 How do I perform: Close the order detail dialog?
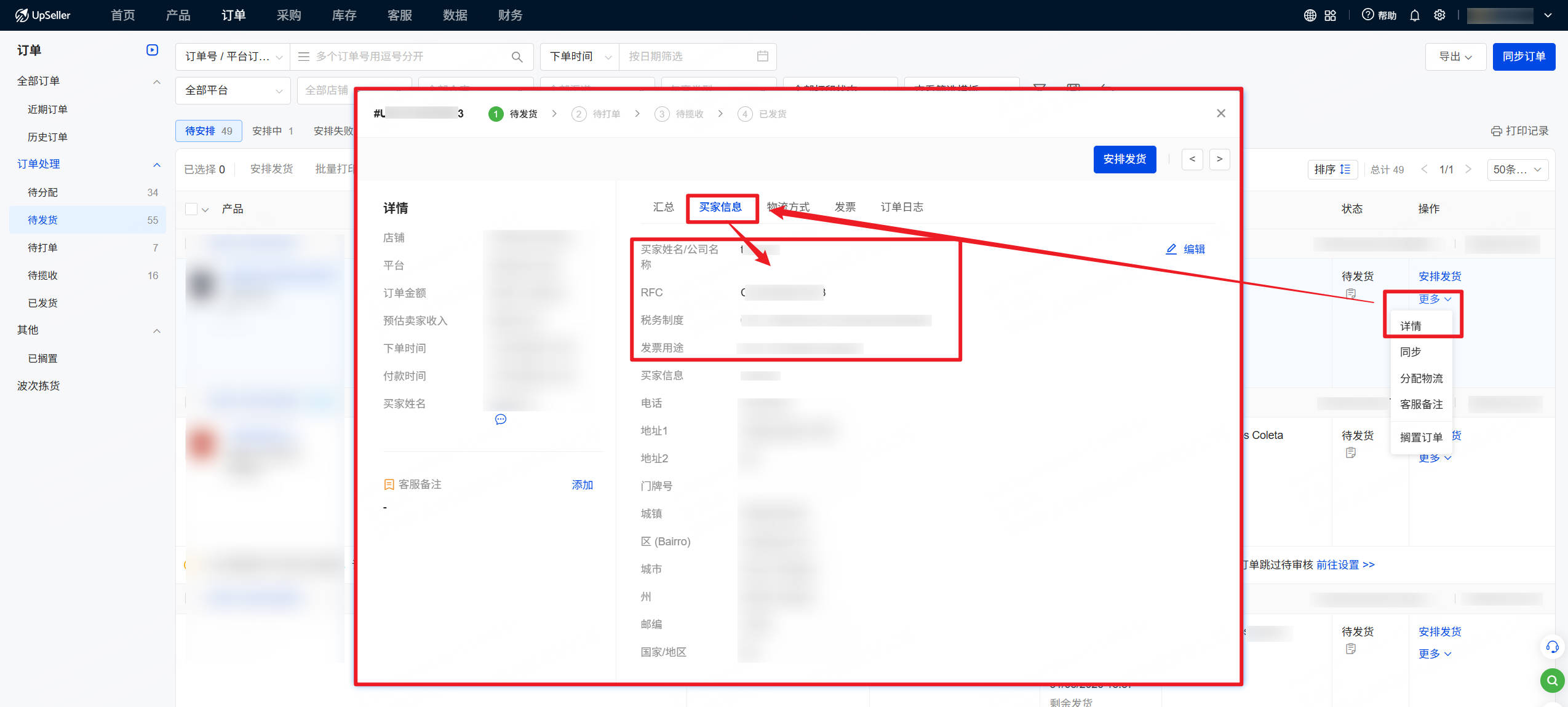(x=1221, y=113)
